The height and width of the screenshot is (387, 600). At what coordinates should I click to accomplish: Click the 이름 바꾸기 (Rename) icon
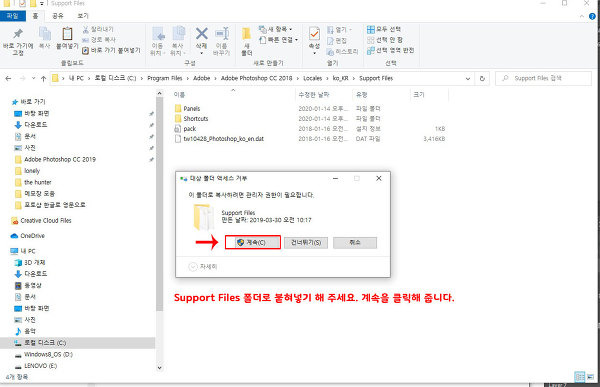coord(222,34)
